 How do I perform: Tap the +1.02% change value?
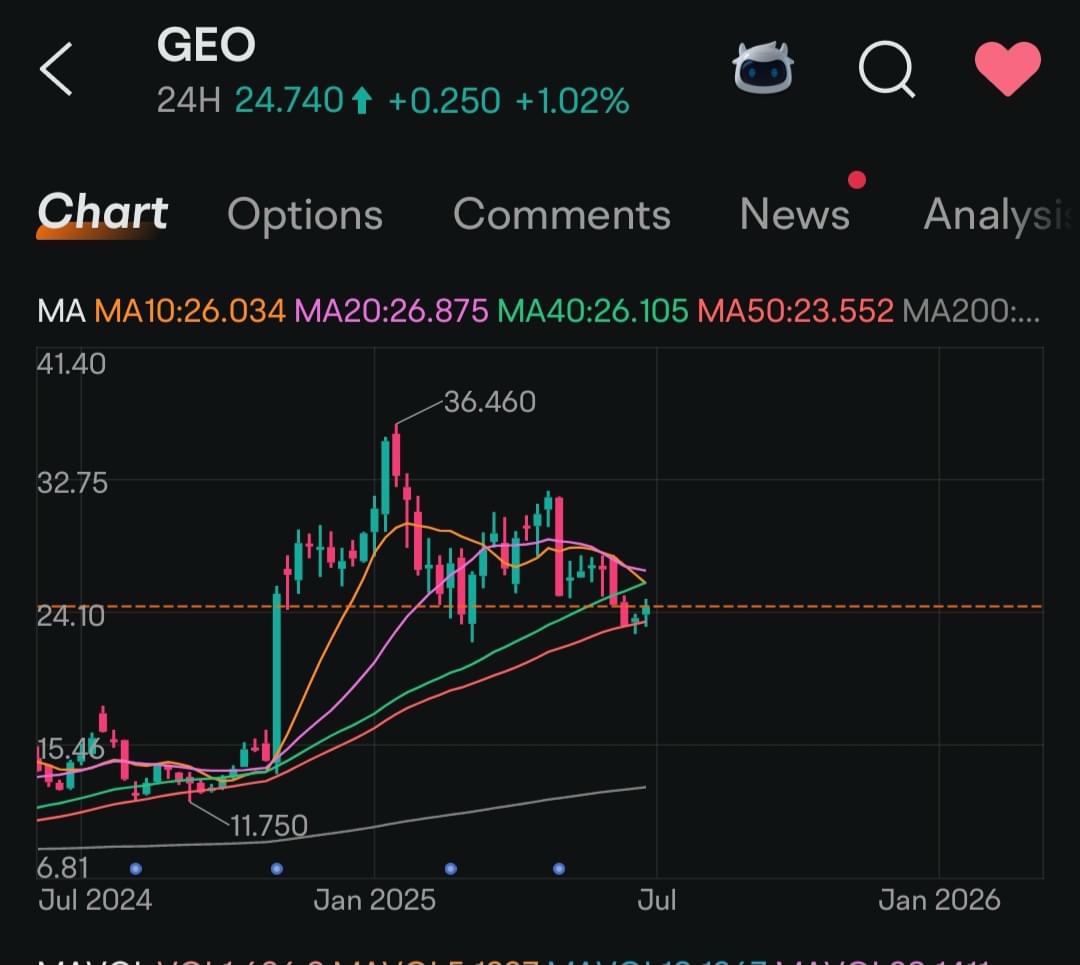point(572,101)
